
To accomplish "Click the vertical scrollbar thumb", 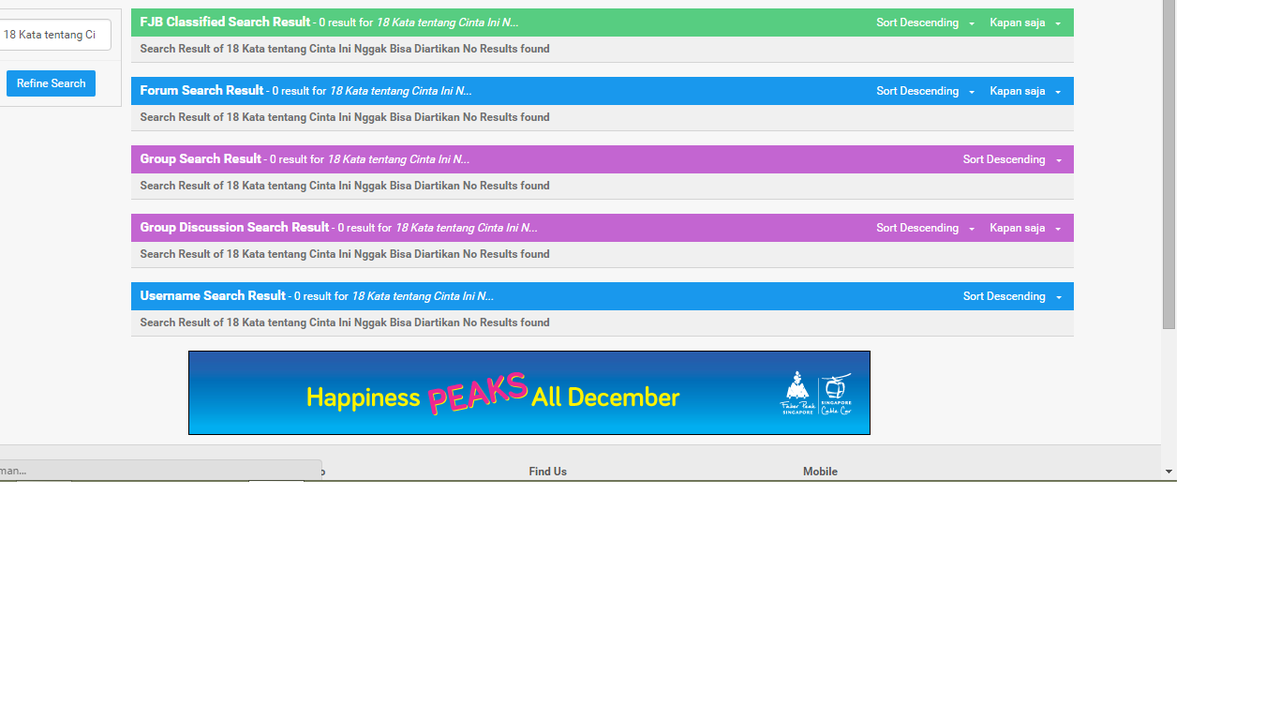I will pos(1169,165).
